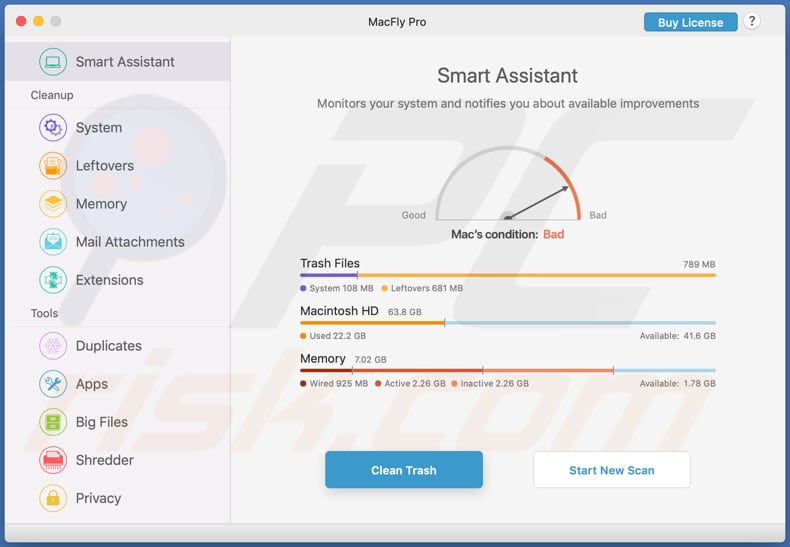This screenshot has height=547, width=790.
Task: Open the Mail Attachments envelope icon
Action: coord(53,242)
